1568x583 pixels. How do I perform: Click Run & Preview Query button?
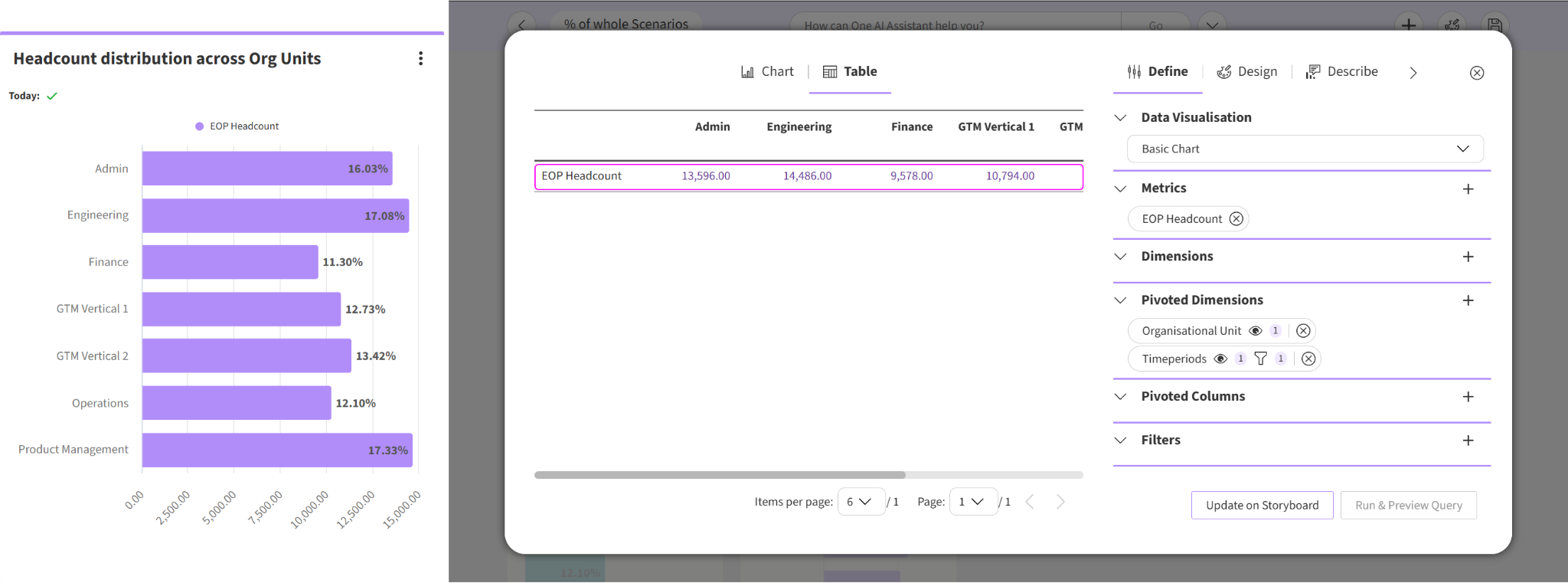click(1408, 506)
